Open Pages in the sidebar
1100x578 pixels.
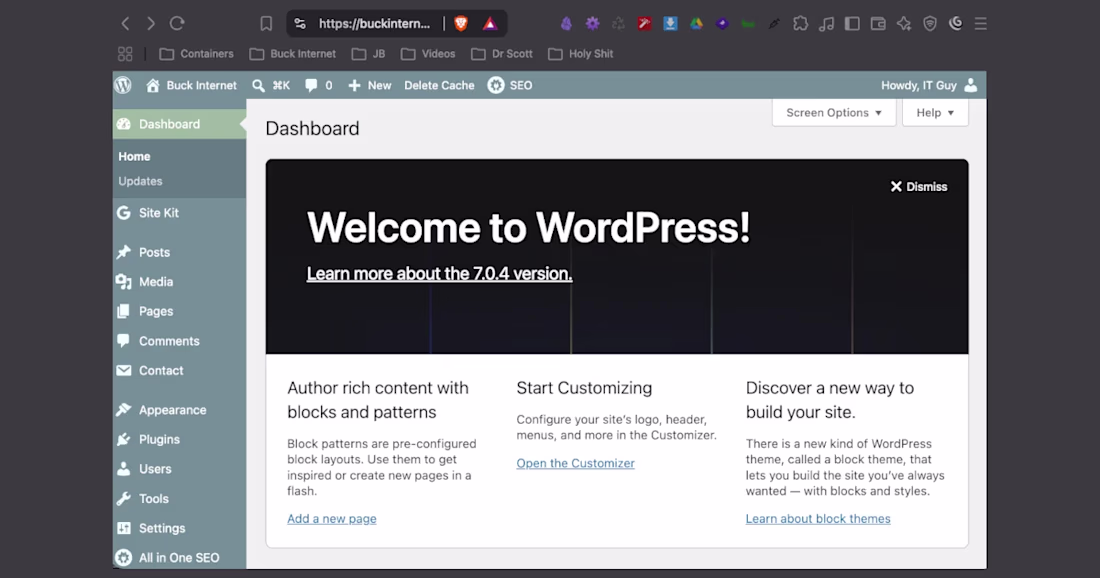point(180,311)
